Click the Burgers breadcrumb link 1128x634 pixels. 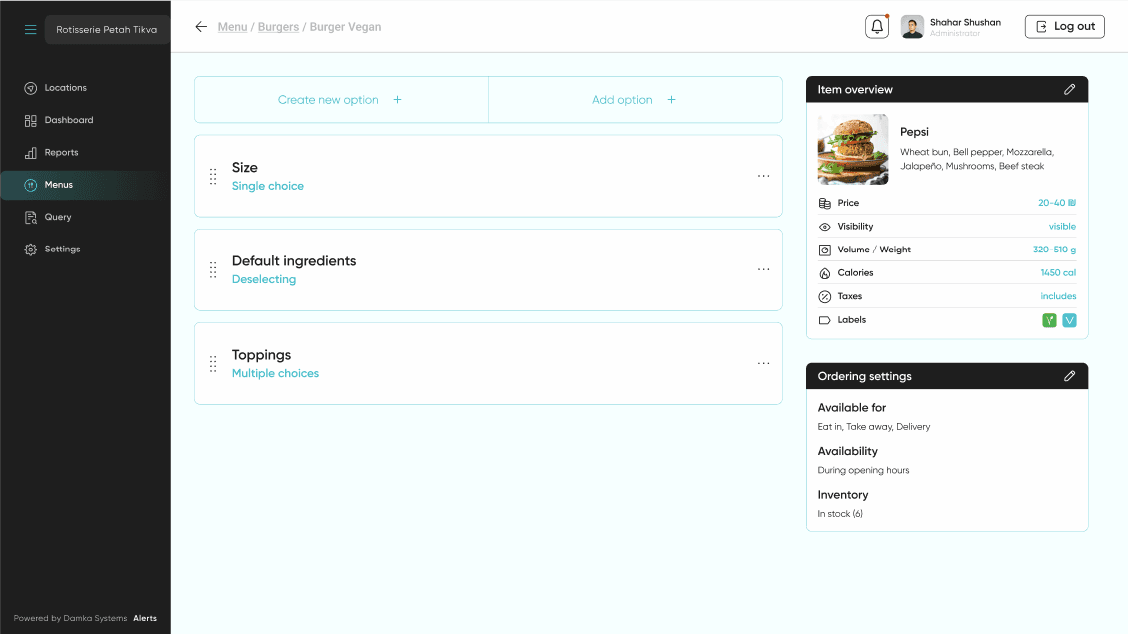(278, 27)
